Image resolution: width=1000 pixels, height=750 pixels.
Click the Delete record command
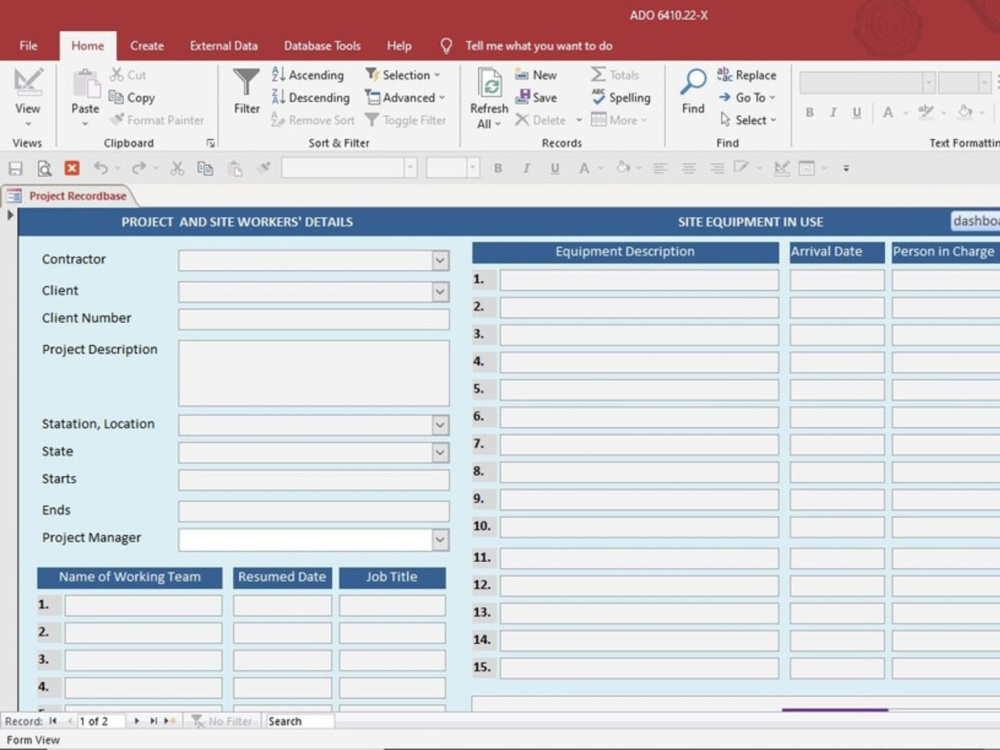coord(540,120)
